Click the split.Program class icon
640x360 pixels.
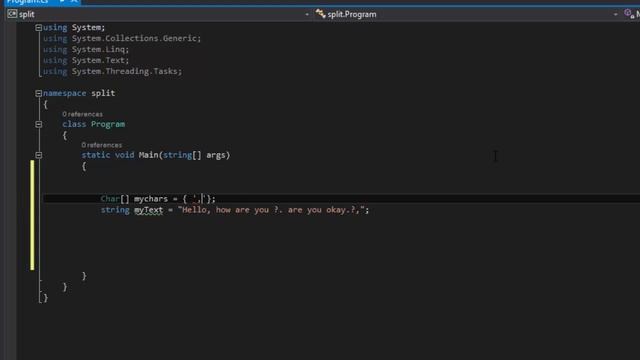coord(320,14)
